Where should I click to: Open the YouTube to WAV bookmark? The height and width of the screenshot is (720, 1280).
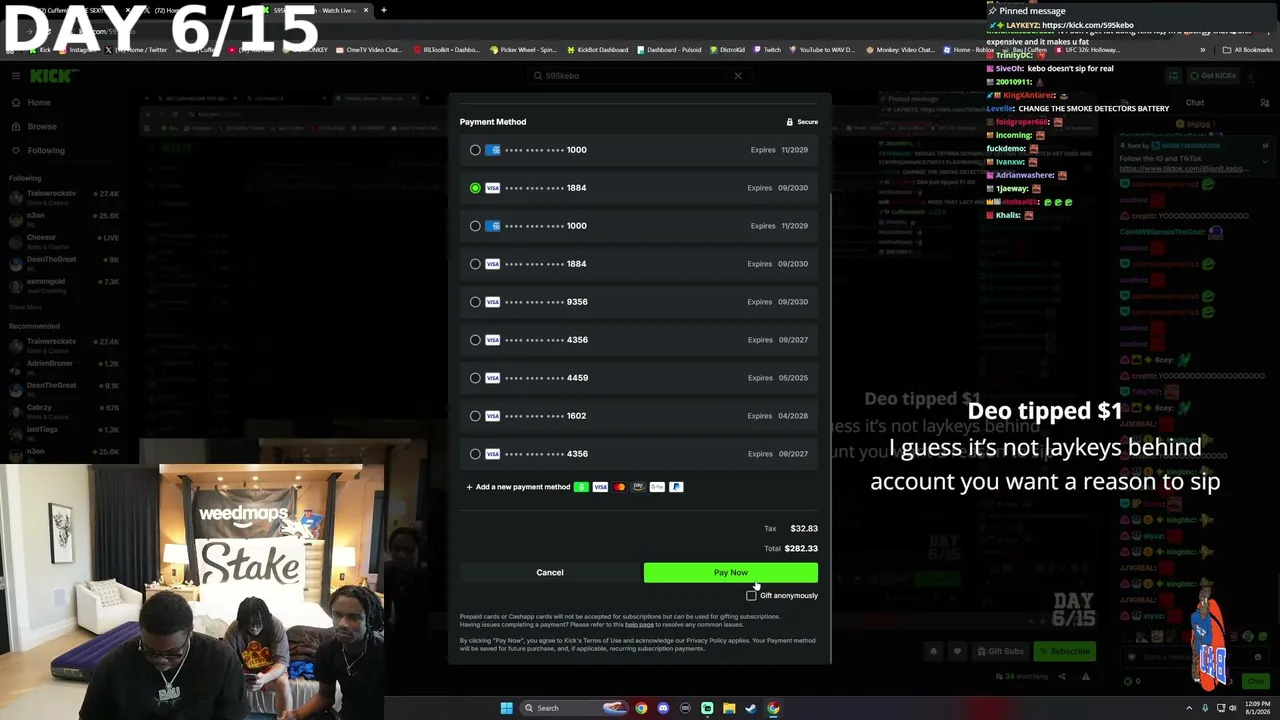pyautogui.click(x=822, y=49)
